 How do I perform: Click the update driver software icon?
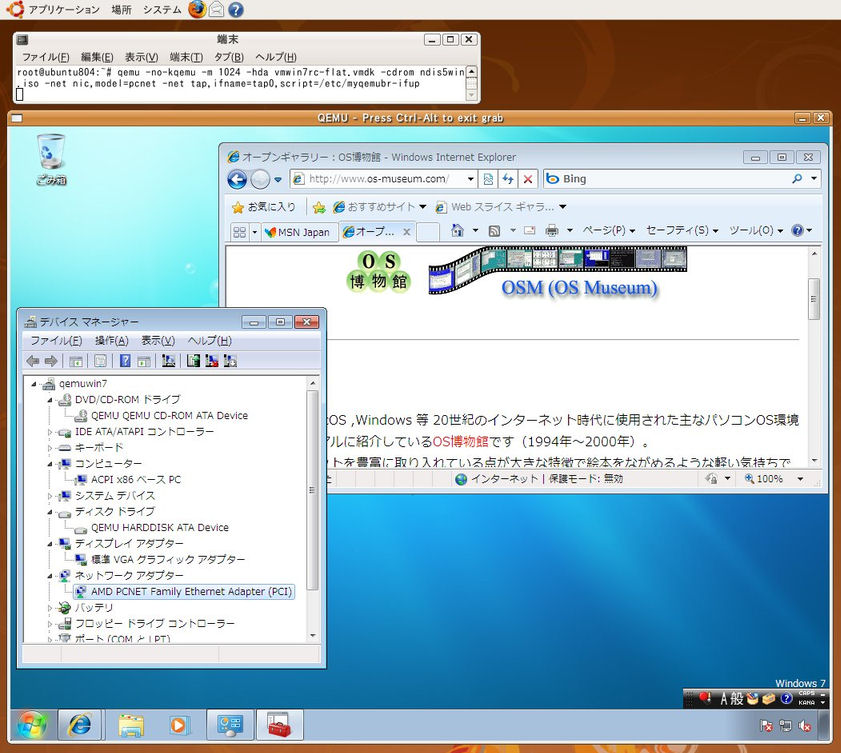coord(193,361)
